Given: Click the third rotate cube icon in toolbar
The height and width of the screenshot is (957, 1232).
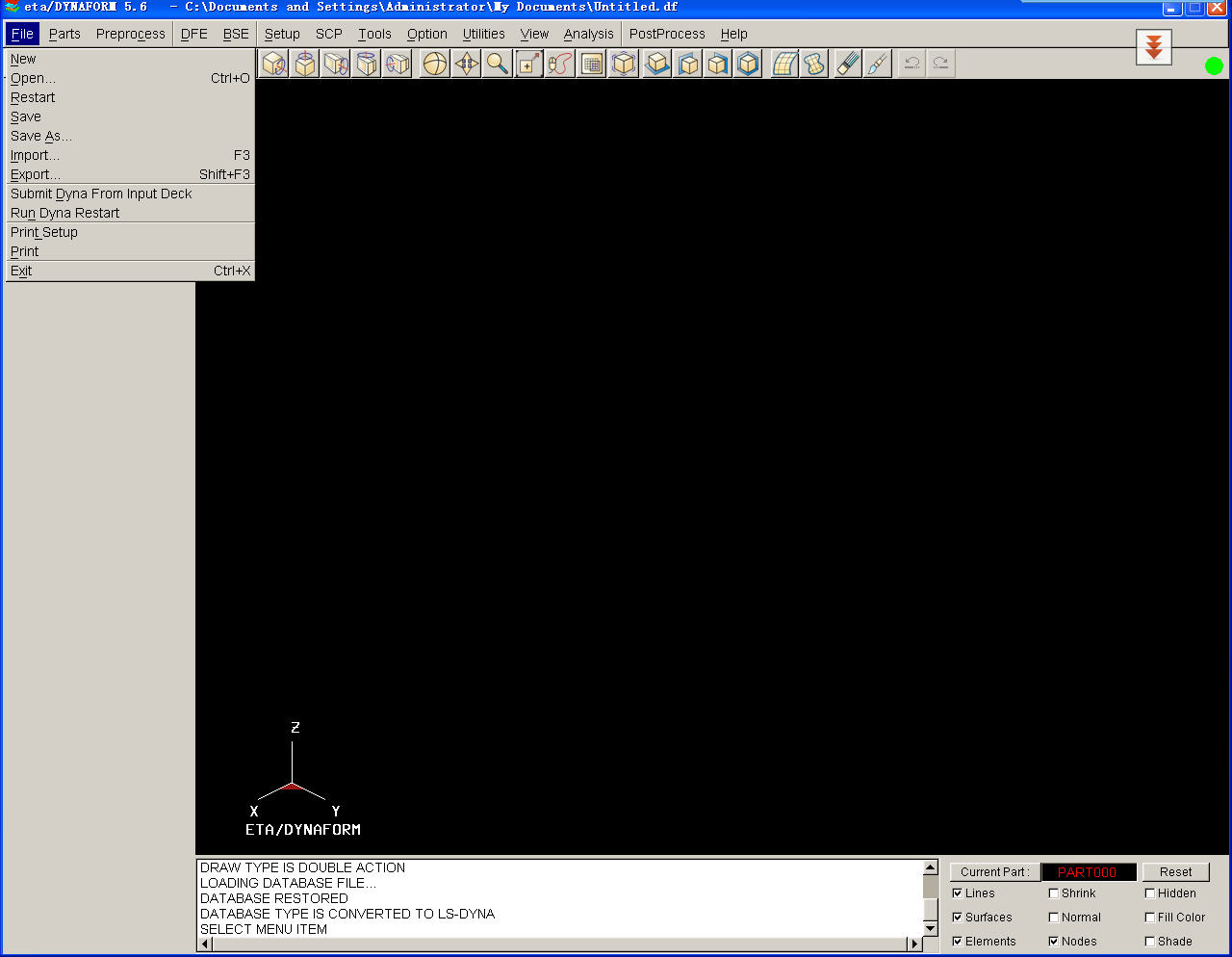Looking at the screenshot, I should tap(336, 65).
